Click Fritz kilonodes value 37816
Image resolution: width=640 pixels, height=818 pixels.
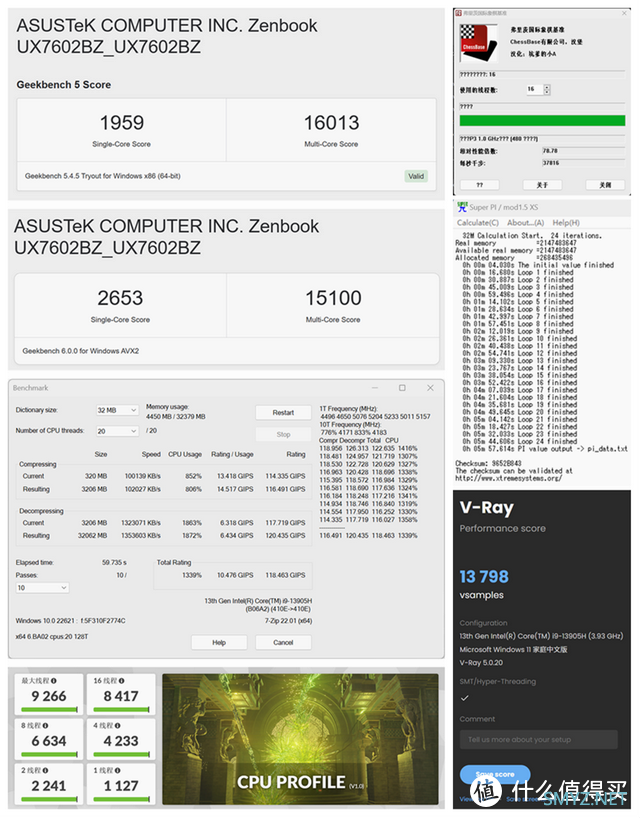[551, 163]
